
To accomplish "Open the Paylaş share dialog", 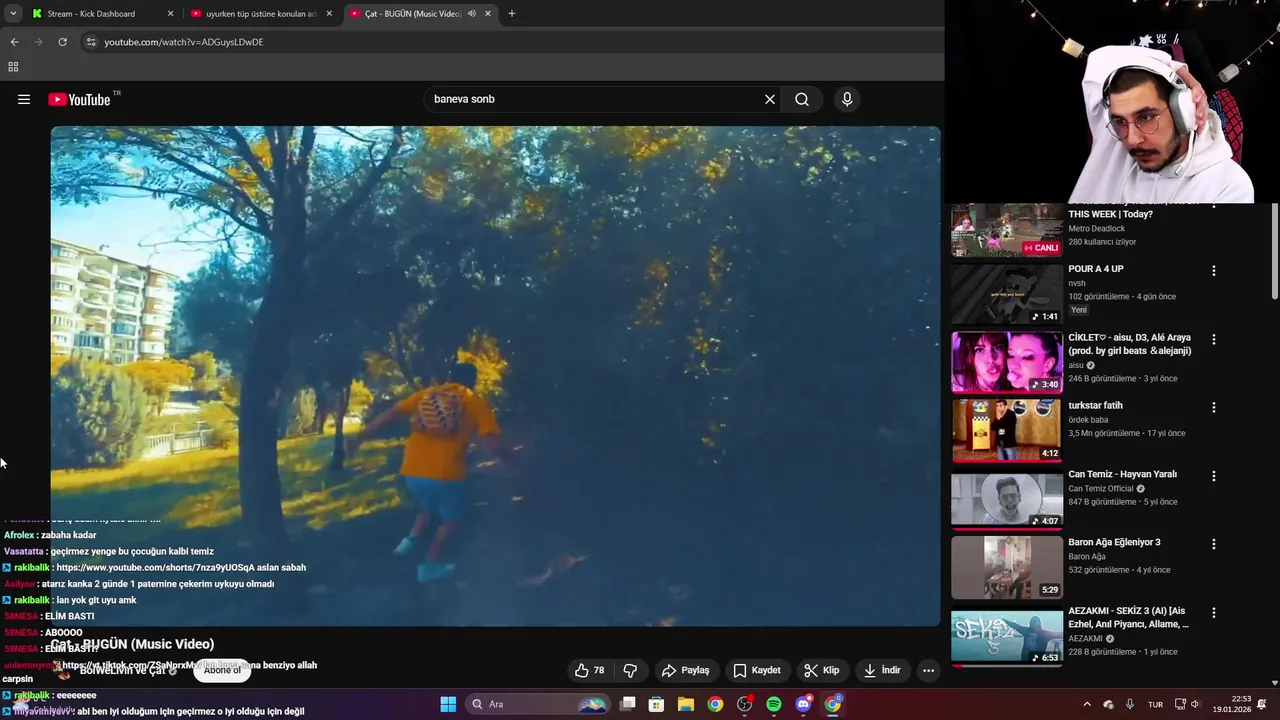I will pyautogui.click(x=686, y=670).
